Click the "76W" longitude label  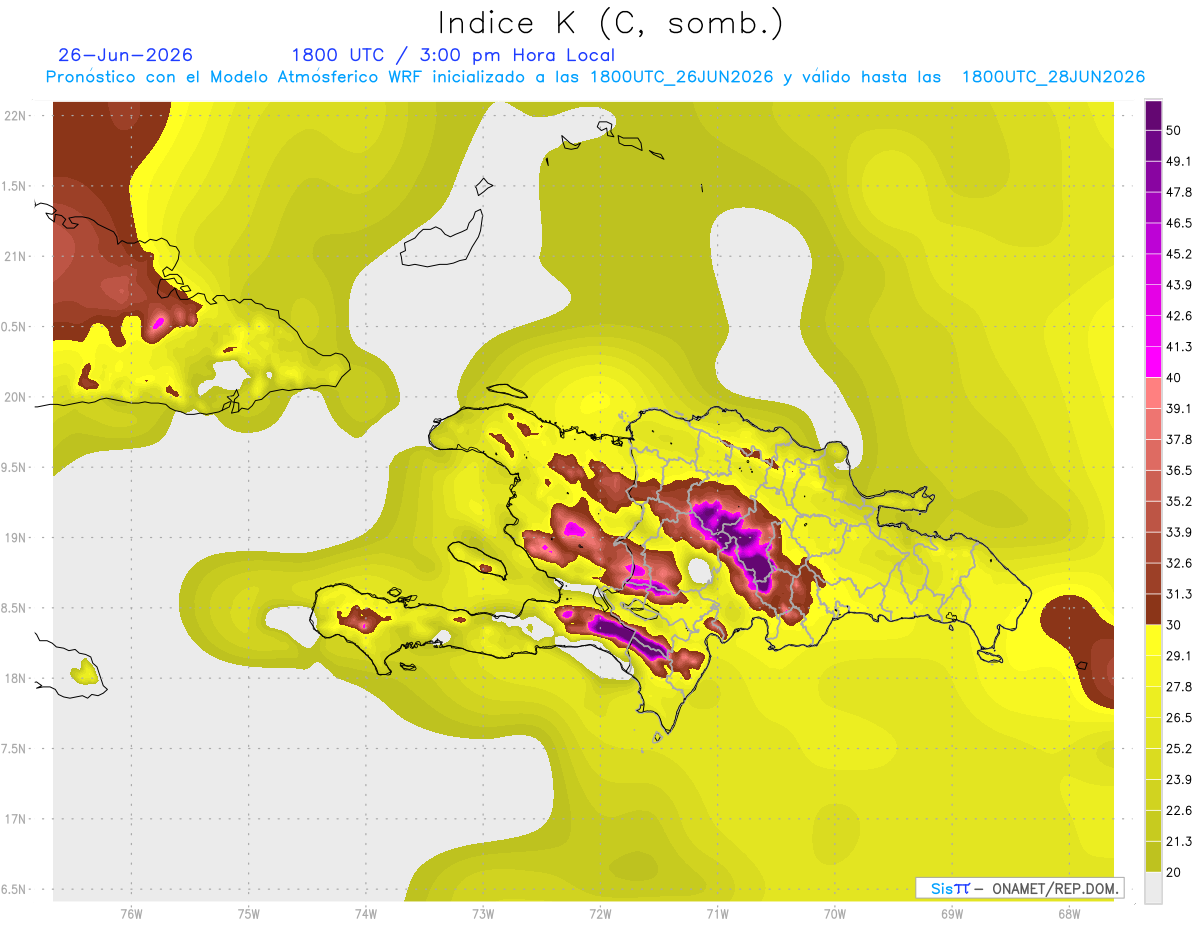coord(131,913)
